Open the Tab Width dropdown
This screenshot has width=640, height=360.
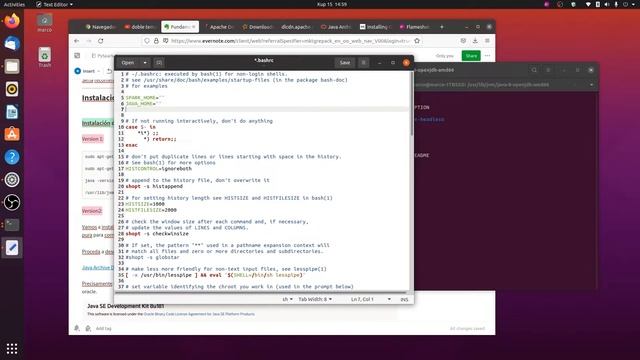tap(315, 299)
